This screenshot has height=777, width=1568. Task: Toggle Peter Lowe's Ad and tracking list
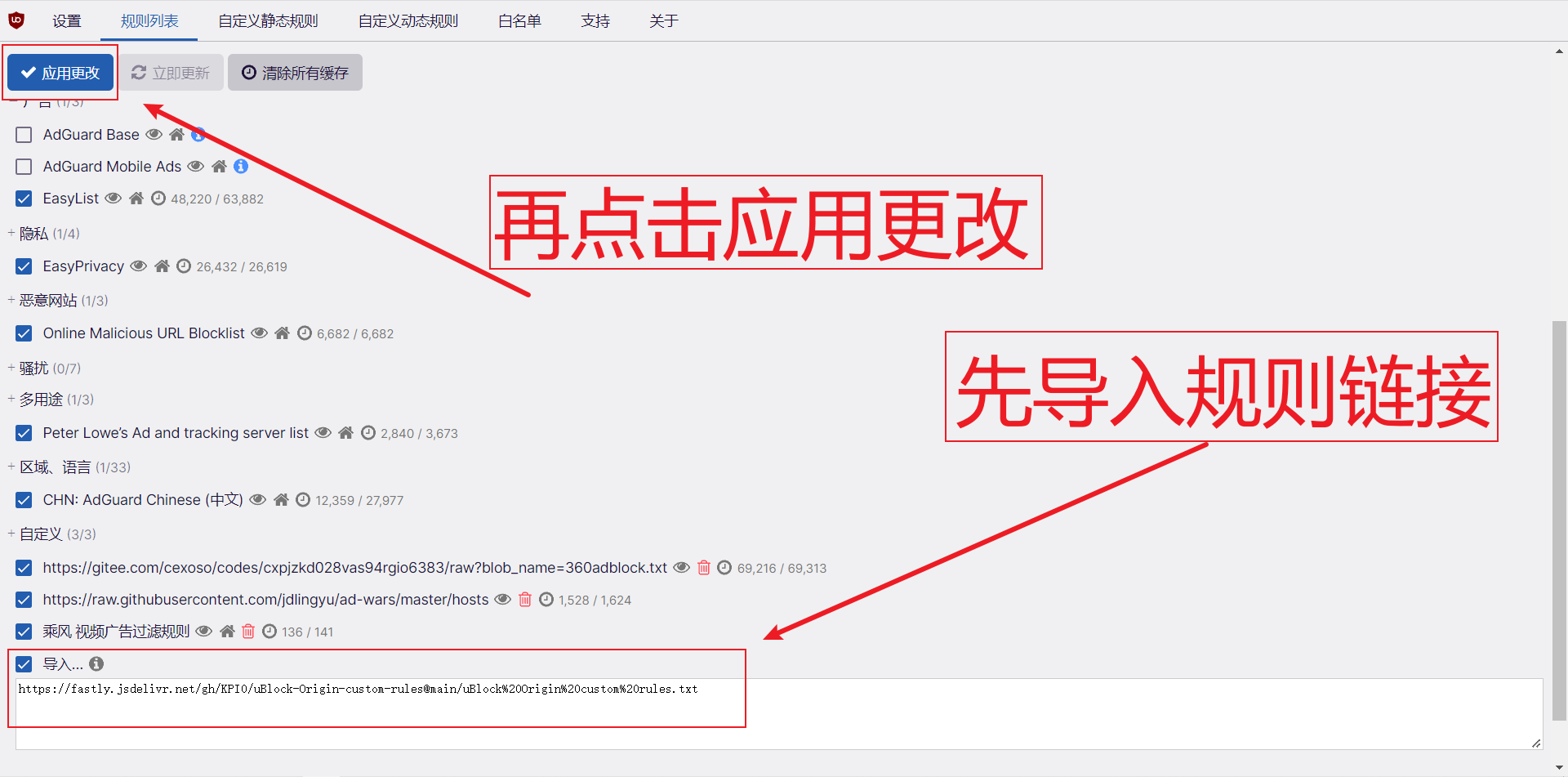(24, 433)
